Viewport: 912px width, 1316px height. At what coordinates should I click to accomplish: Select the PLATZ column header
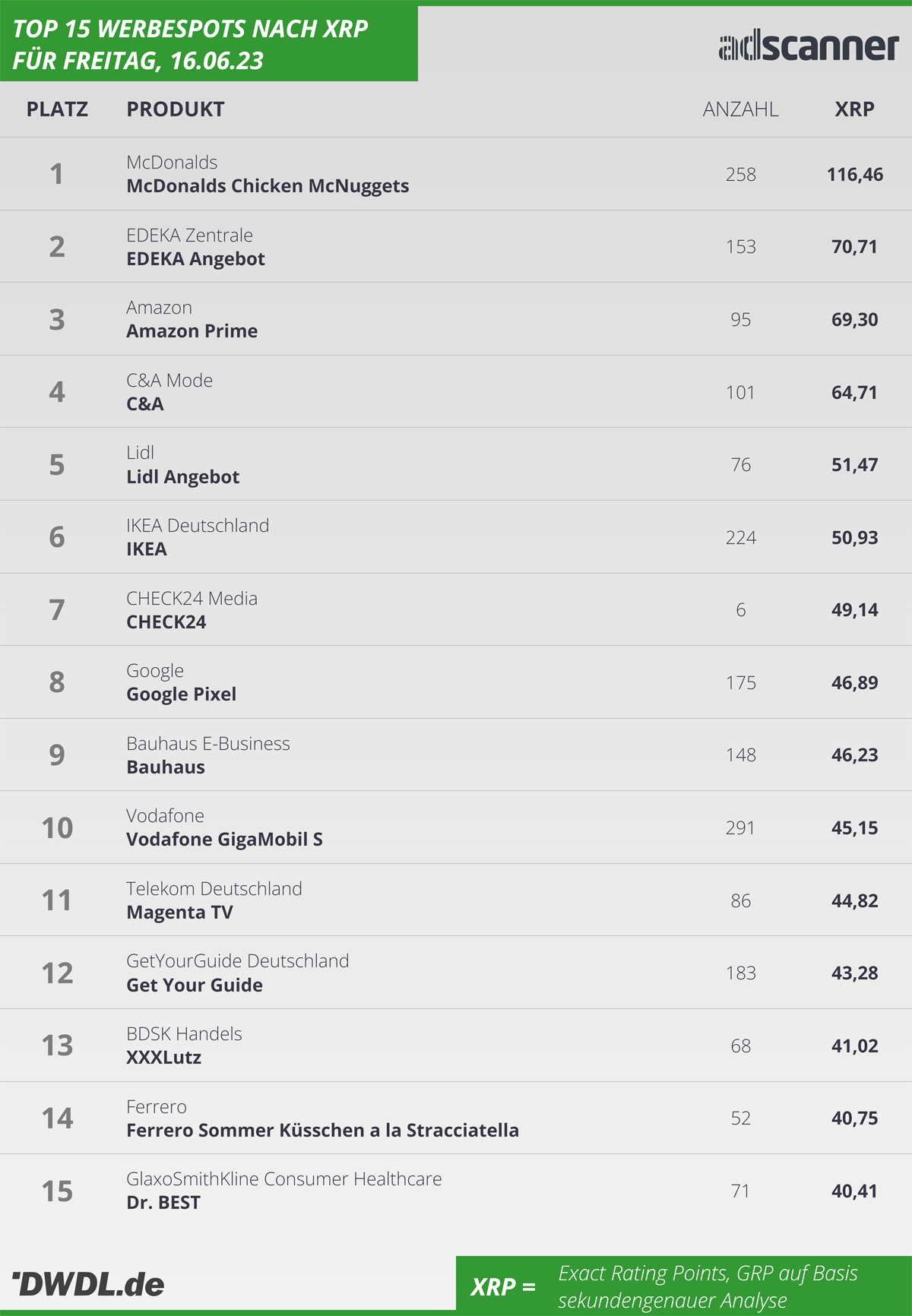[x=57, y=109]
